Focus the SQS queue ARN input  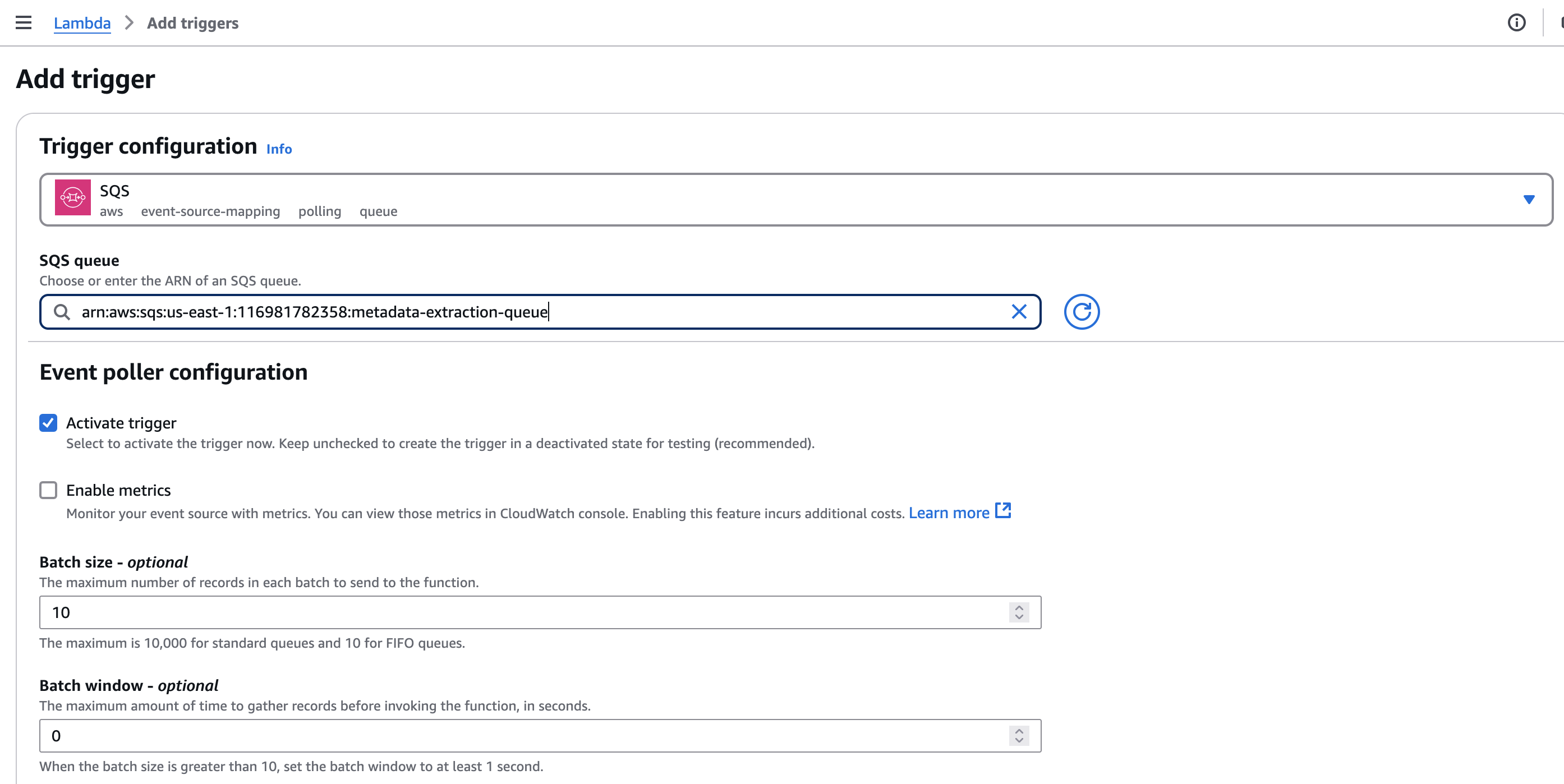click(x=540, y=312)
